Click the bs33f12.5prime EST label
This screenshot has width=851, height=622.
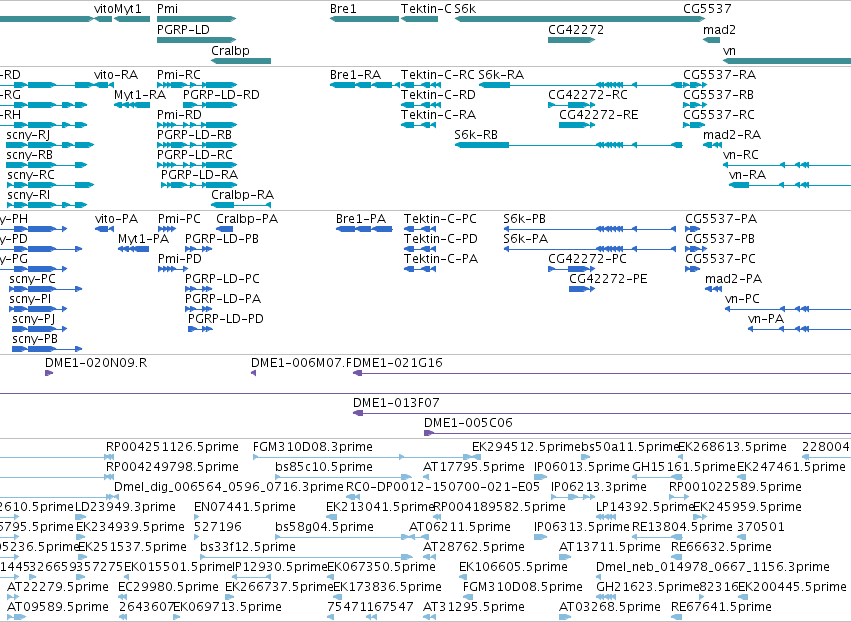[x=248, y=547]
